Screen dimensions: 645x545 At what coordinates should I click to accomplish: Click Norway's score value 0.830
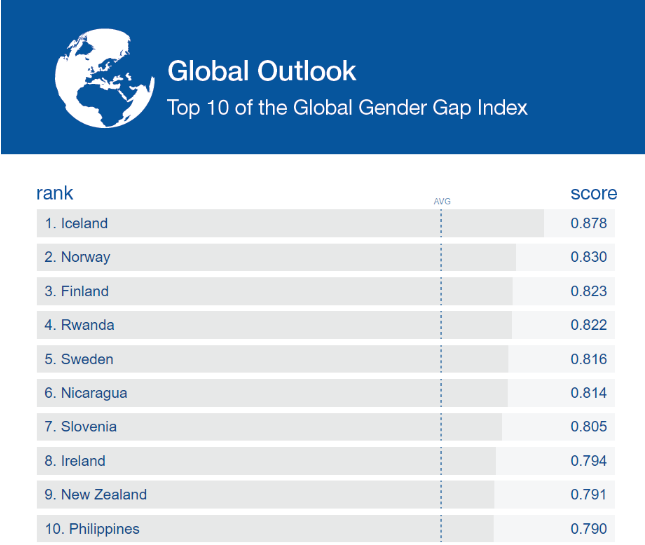pos(589,257)
